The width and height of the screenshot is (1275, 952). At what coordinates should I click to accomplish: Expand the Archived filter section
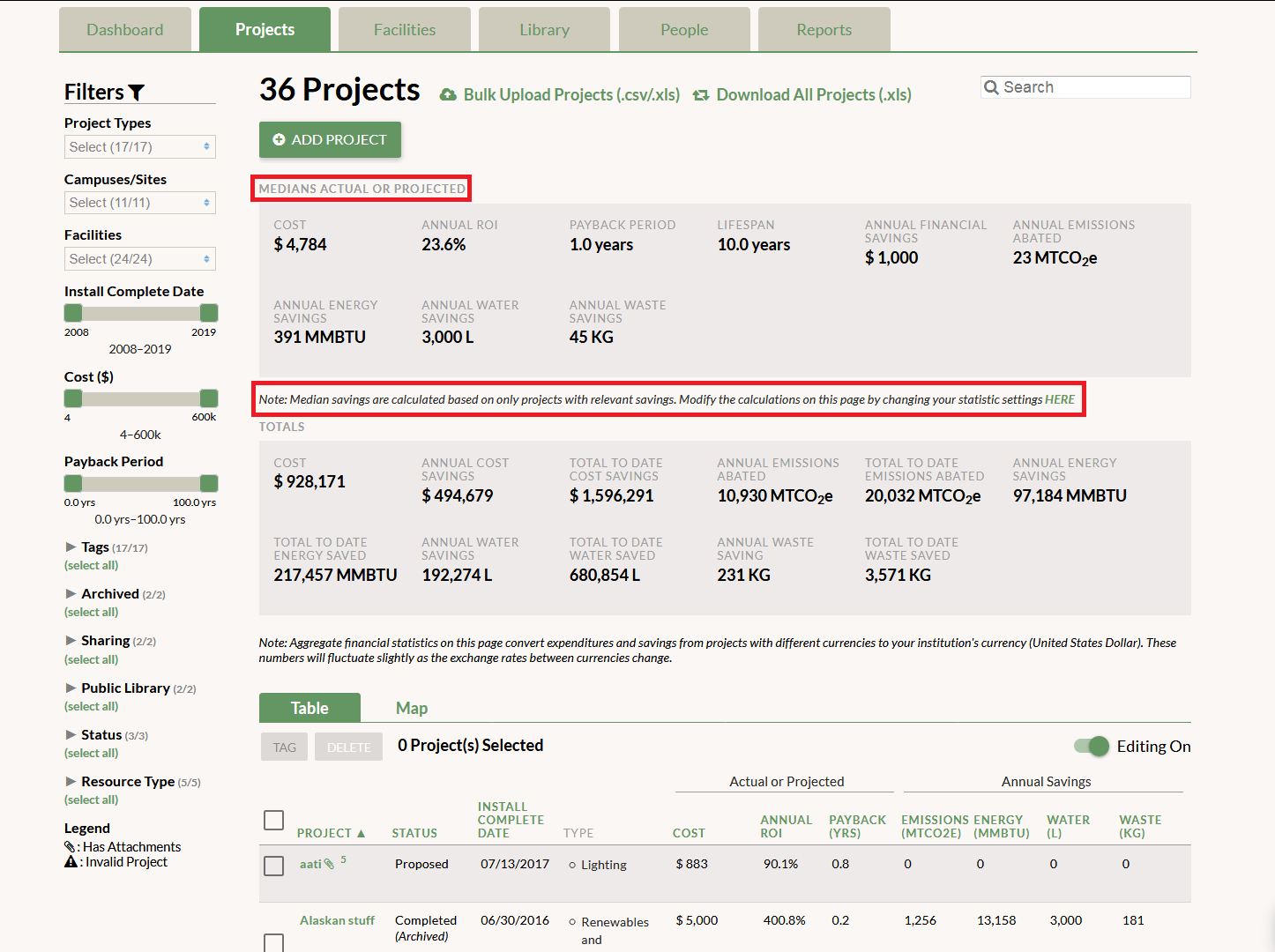pyautogui.click(x=71, y=594)
